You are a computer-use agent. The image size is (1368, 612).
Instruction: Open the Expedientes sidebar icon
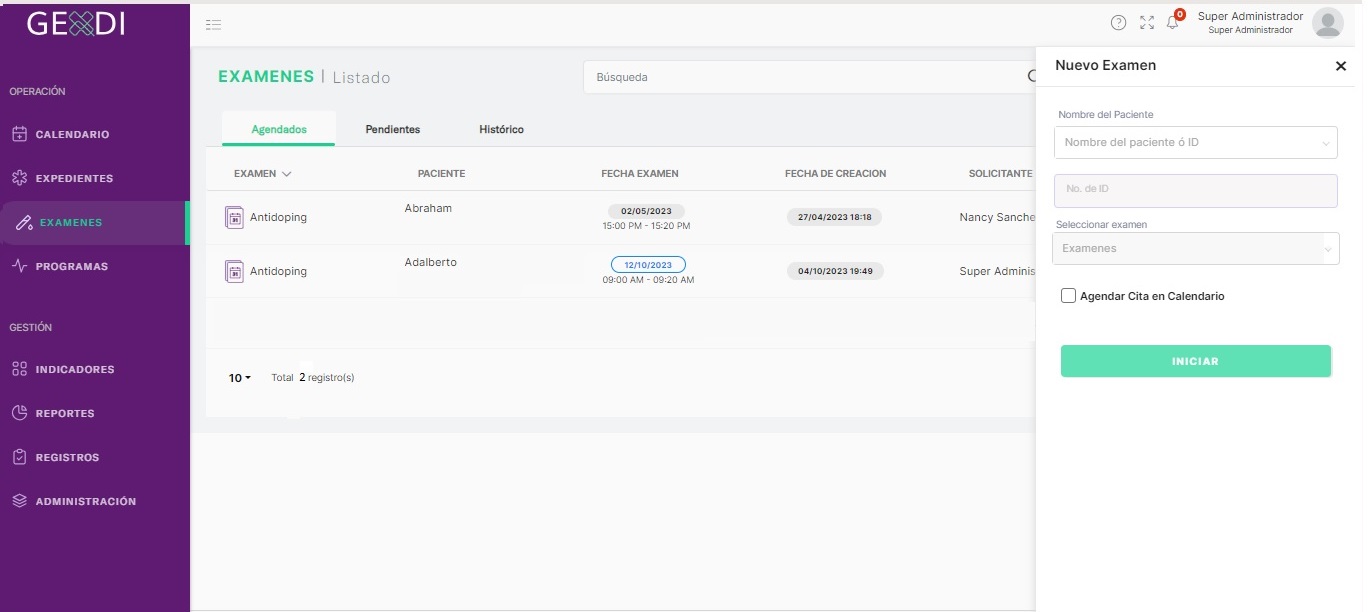tap(19, 178)
